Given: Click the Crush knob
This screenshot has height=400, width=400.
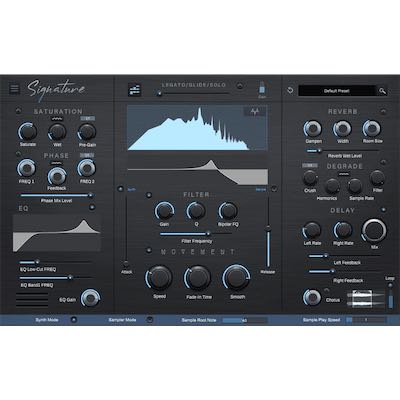Looking at the screenshot, I should coord(310,178).
